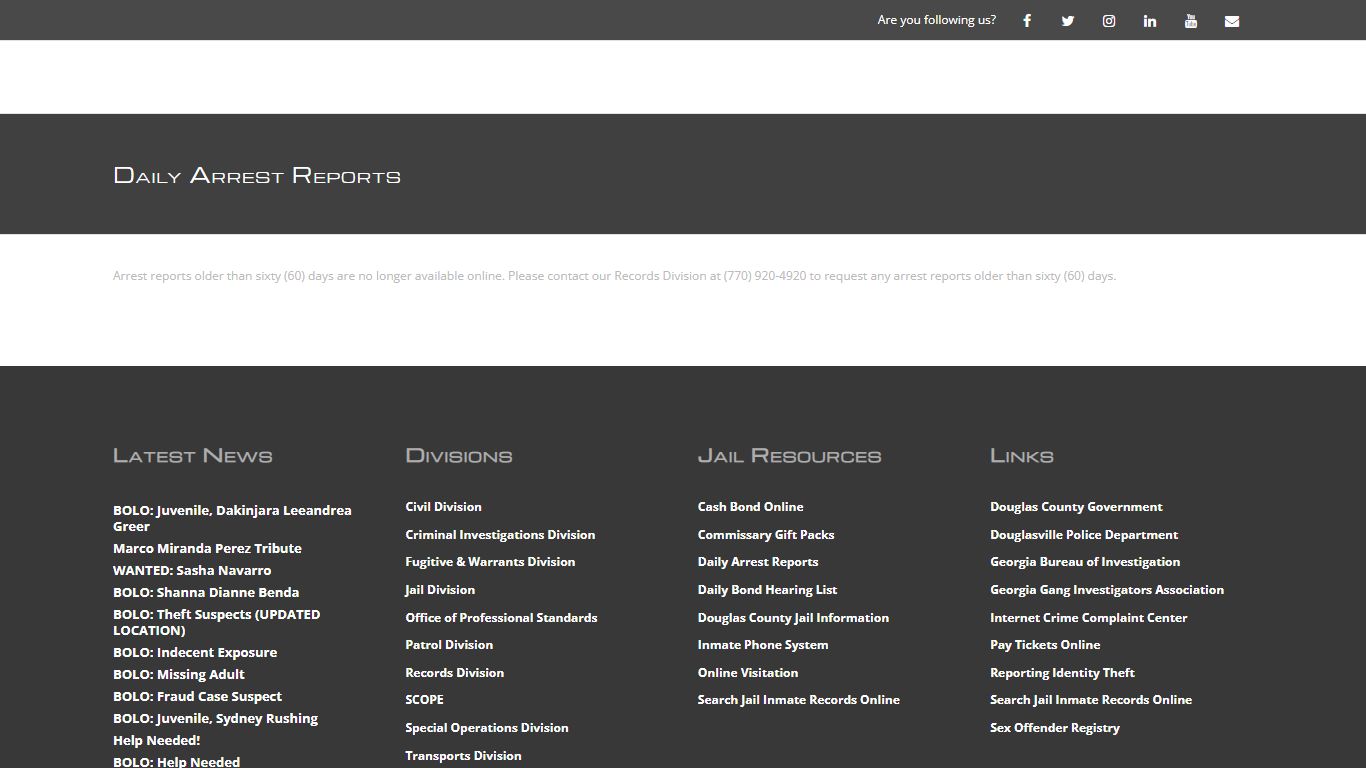Open the Twitter profile icon
1366x768 pixels.
coord(1068,20)
